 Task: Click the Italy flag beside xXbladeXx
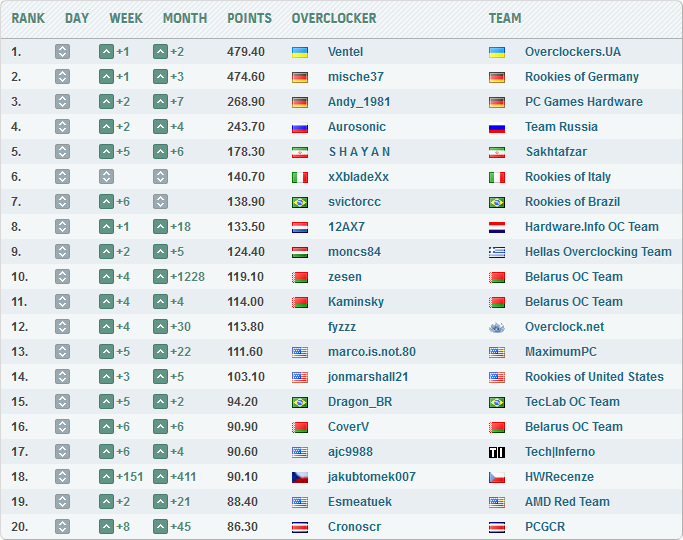(x=299, y=177)
